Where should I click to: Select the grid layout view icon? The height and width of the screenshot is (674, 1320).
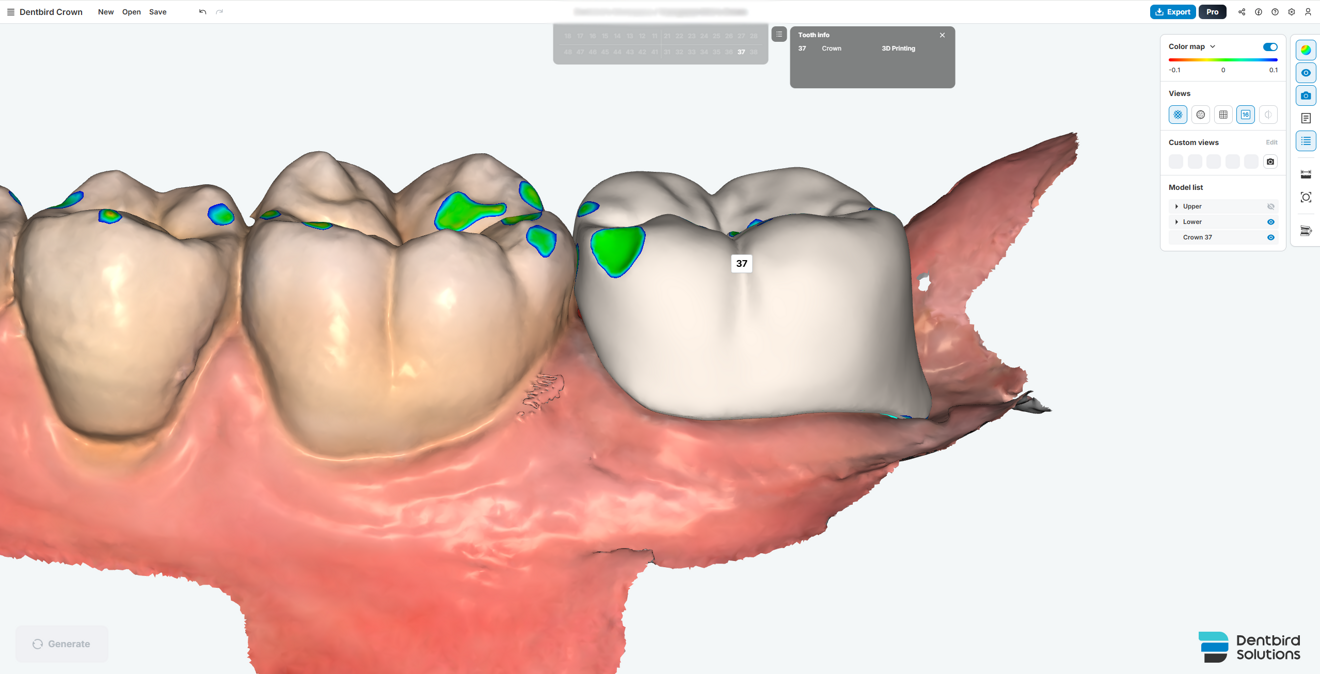click(x=1222, y=114)
